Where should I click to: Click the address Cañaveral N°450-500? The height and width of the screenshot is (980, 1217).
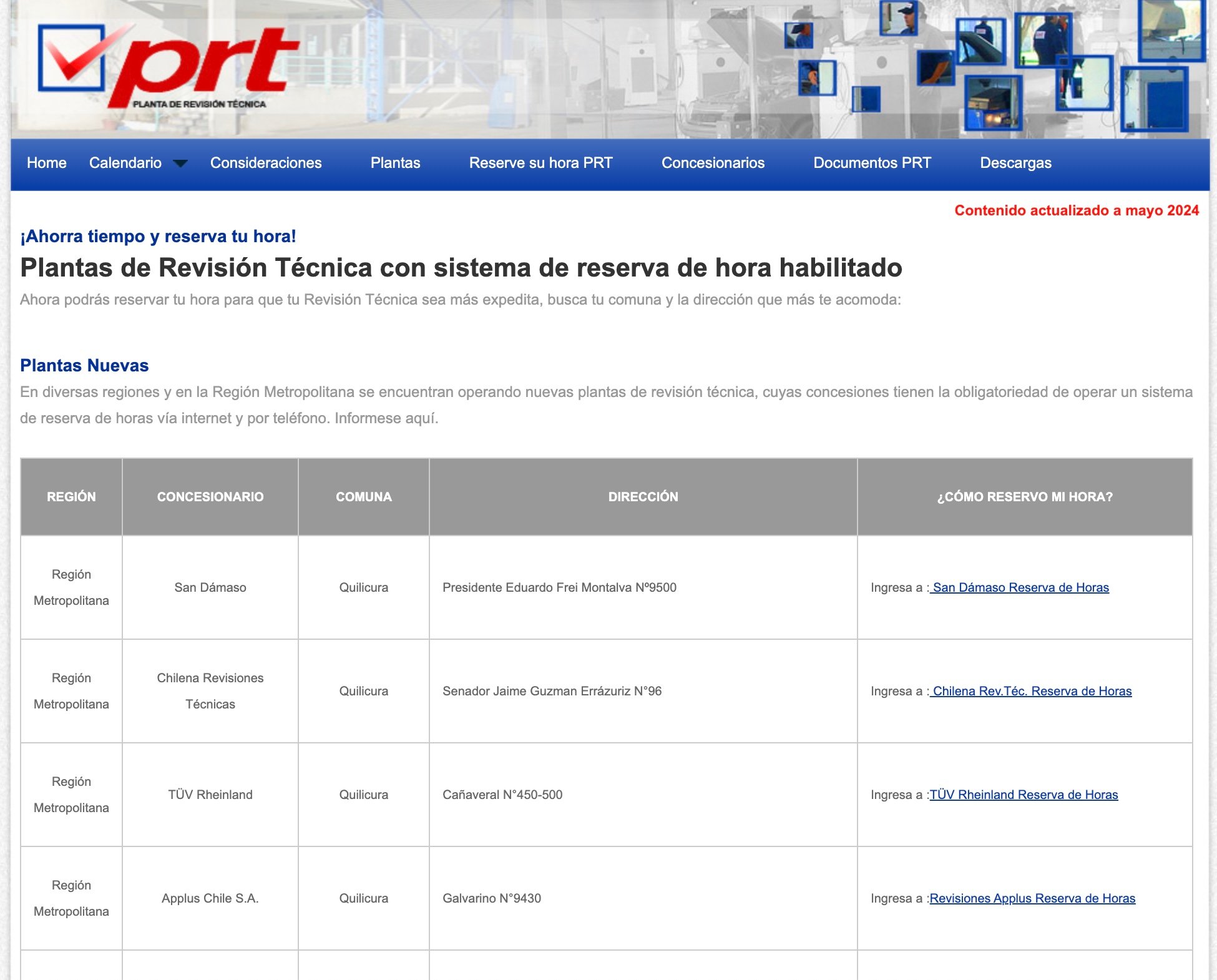coord(502,795)
